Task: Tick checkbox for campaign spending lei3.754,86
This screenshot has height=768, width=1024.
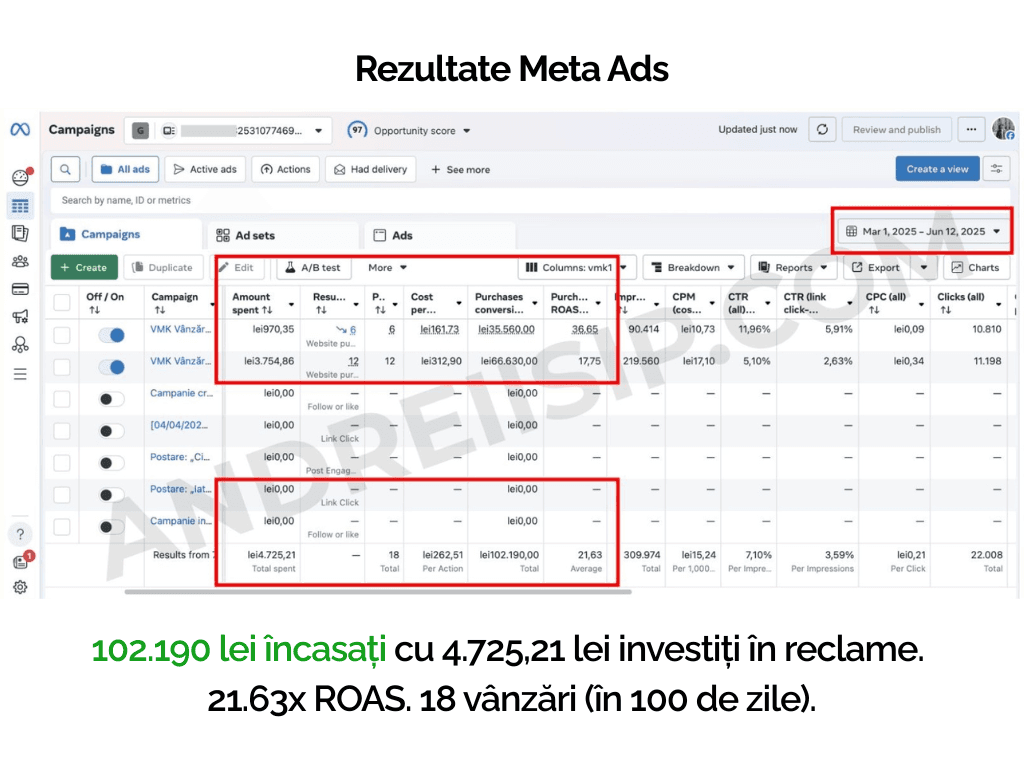Action: click(x=62, y=367)
